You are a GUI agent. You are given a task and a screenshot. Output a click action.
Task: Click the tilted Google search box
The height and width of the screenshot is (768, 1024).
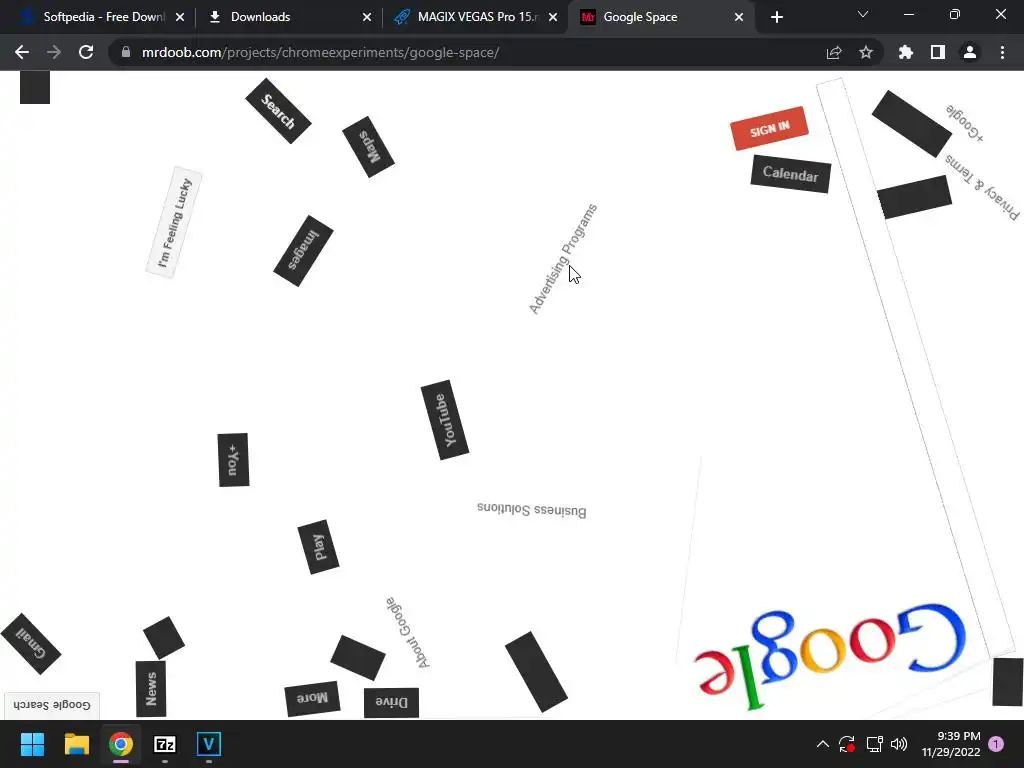915,368
